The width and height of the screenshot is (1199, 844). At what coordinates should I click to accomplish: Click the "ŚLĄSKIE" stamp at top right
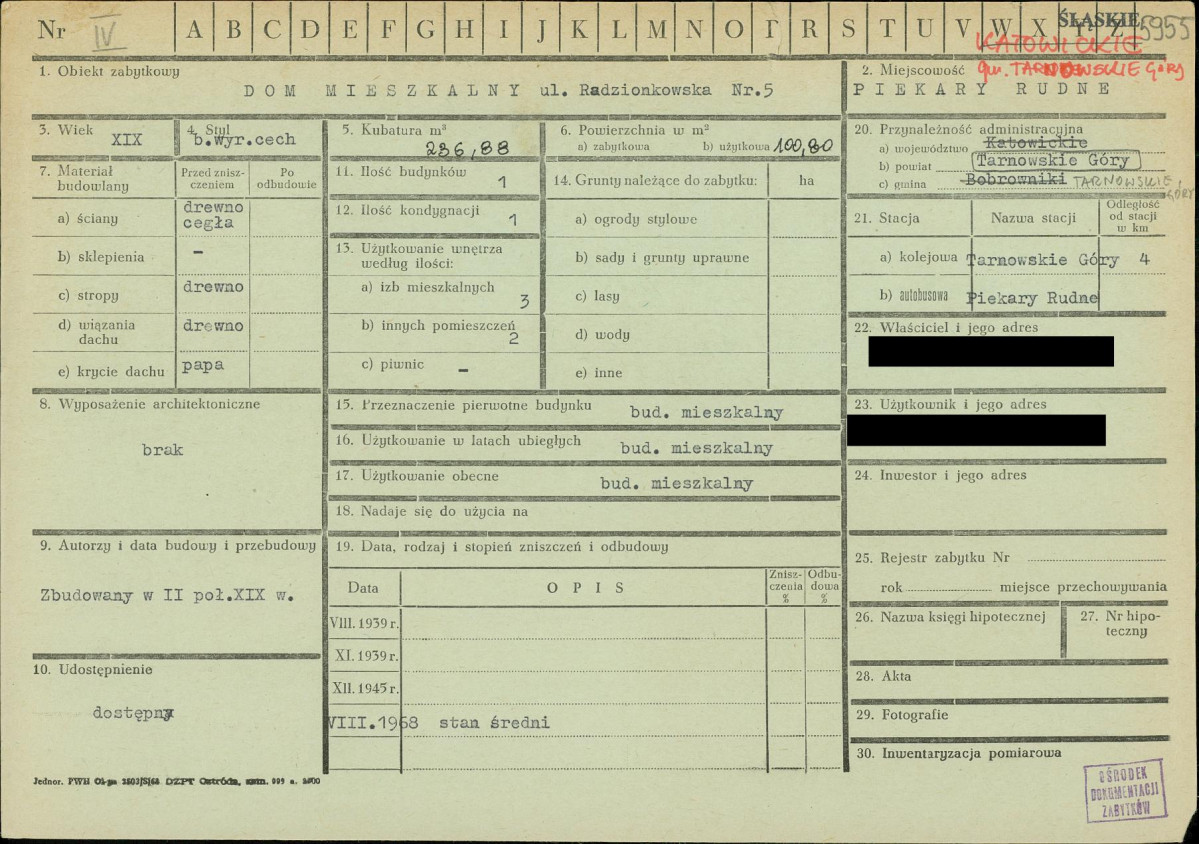point(1098,20)
